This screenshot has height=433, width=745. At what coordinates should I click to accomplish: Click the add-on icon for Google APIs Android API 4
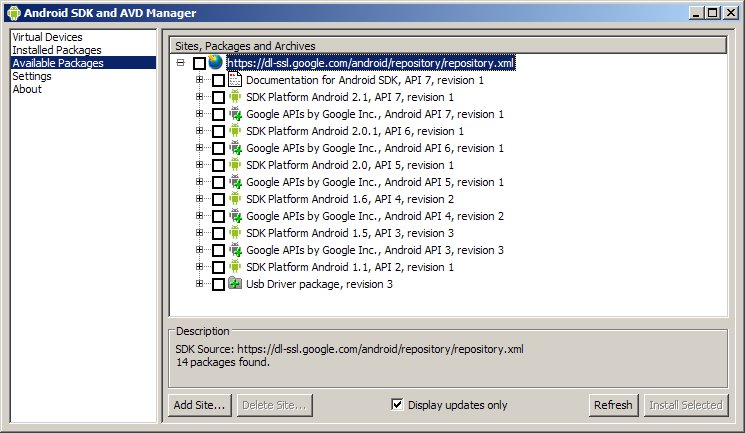235,216
